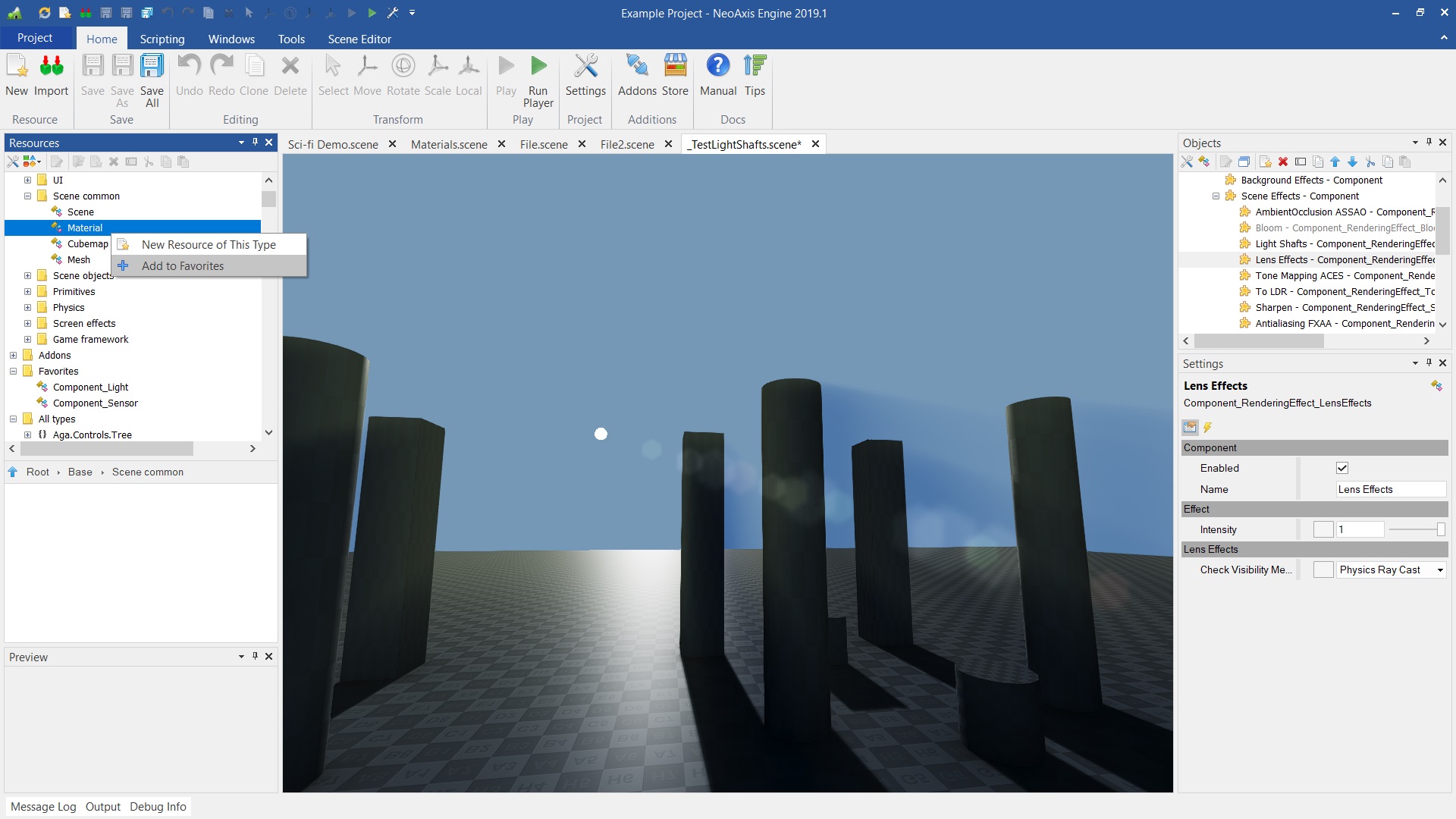This screenshot has width=1456, height=819.
Task: Expand the Primitives folder in Resources
Action: coord(28,291)
